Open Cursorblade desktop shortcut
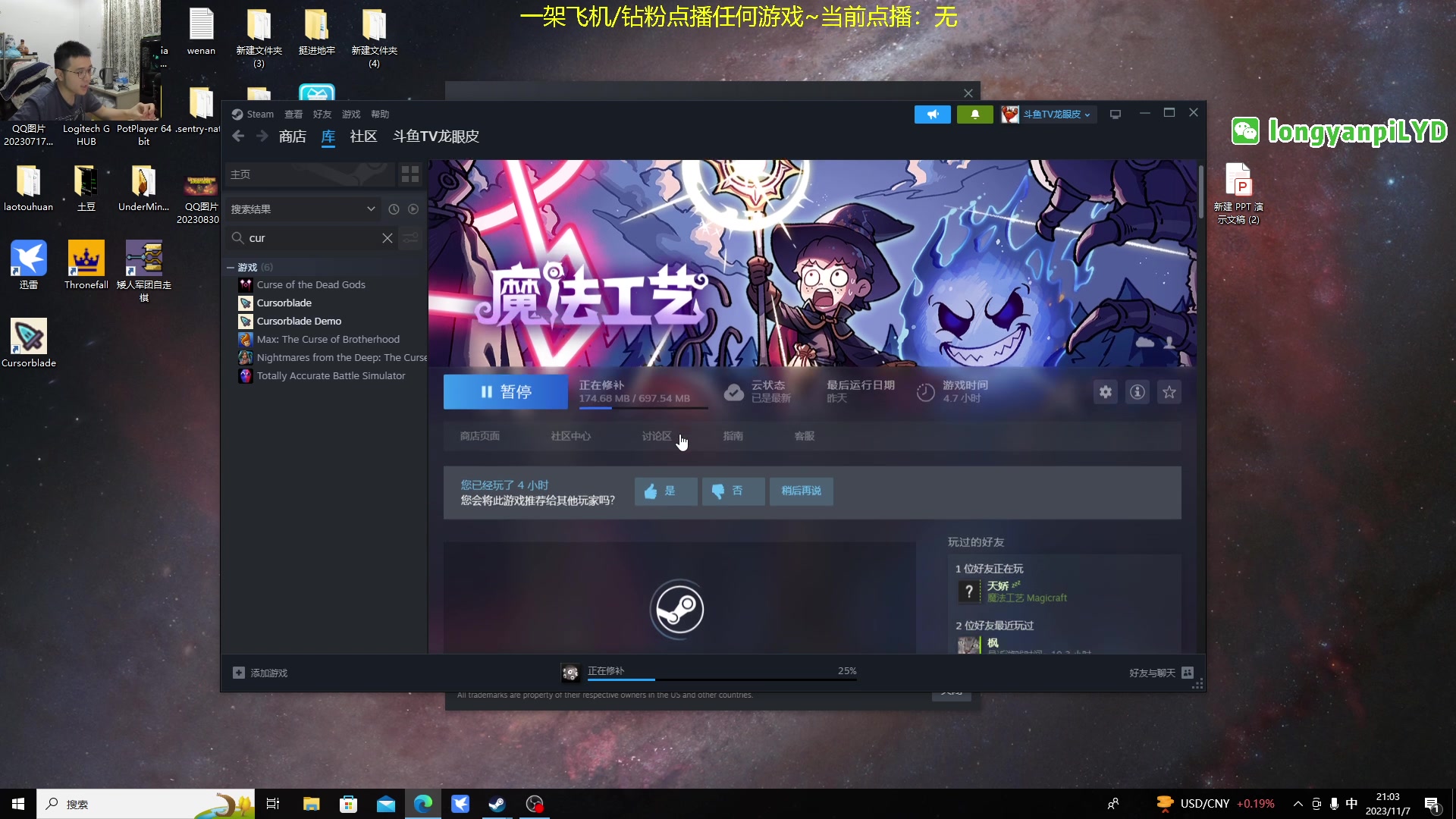1456x819 pixels. [x=29, y=344]
